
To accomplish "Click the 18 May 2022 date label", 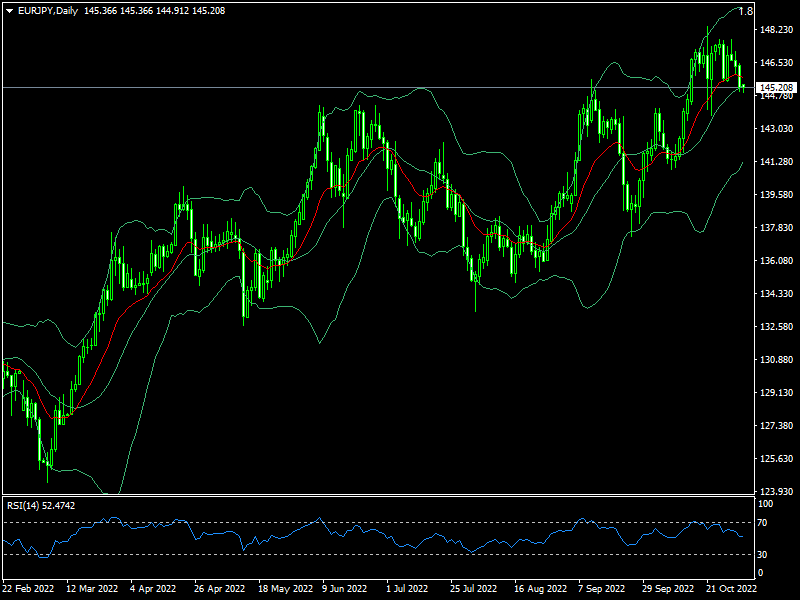I will (286, 588).
